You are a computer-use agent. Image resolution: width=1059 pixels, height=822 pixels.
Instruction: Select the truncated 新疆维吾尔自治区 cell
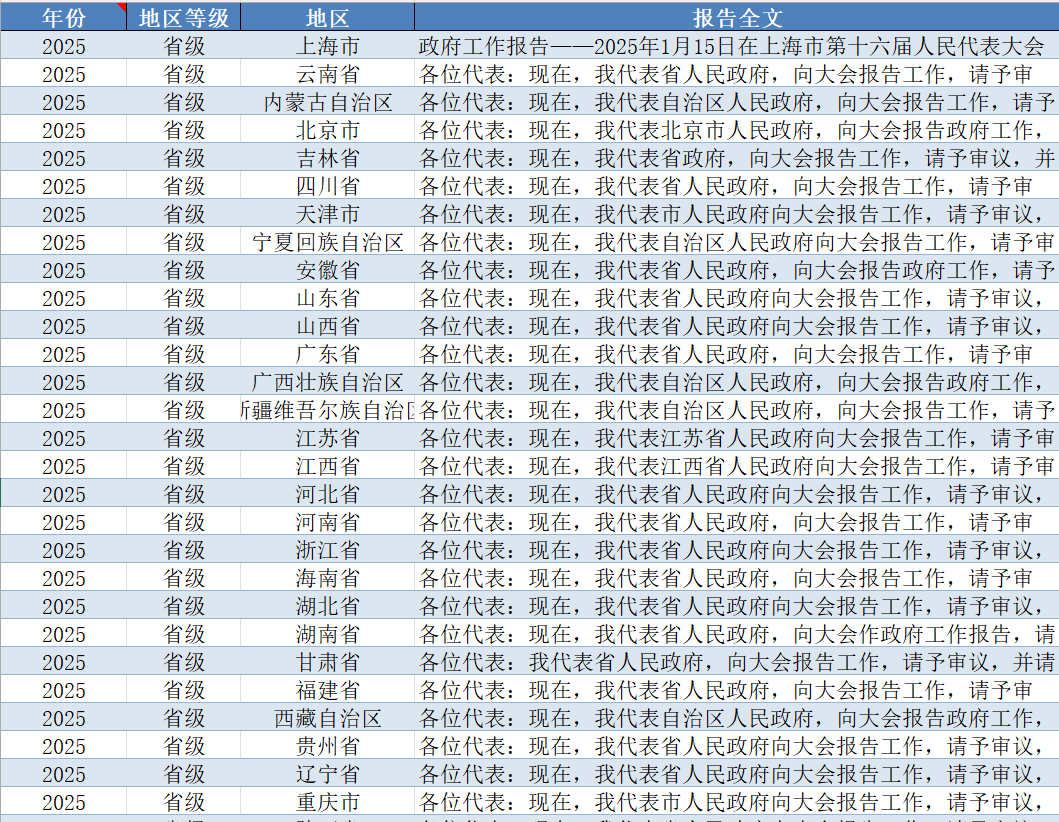tap(328, 410)
